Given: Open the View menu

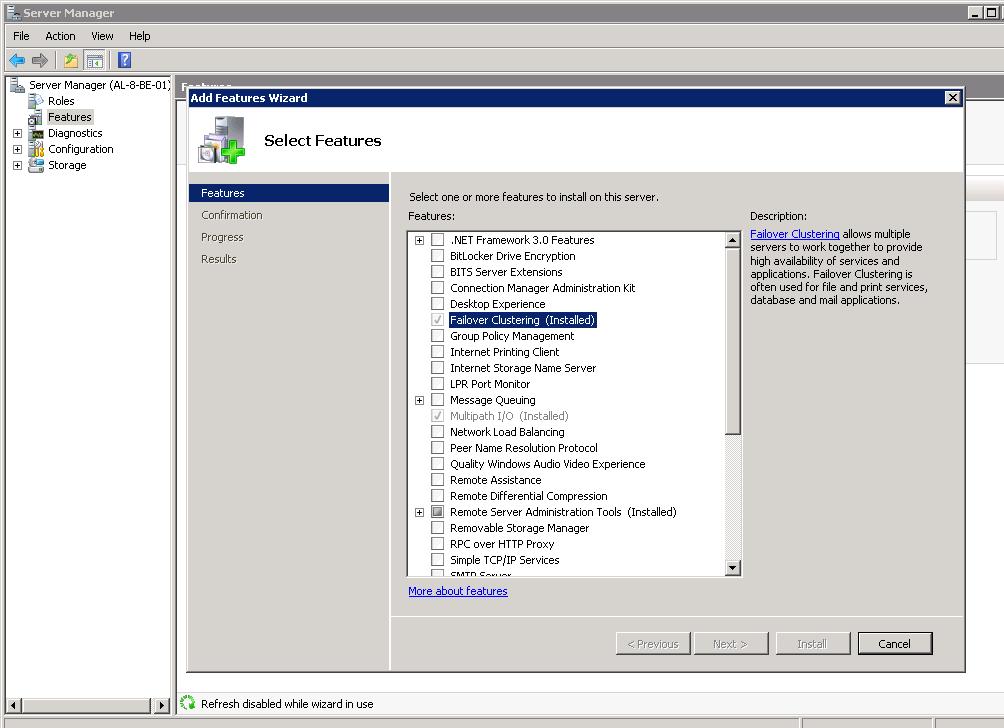Looking at the screenshot, I should coord(102,36).
